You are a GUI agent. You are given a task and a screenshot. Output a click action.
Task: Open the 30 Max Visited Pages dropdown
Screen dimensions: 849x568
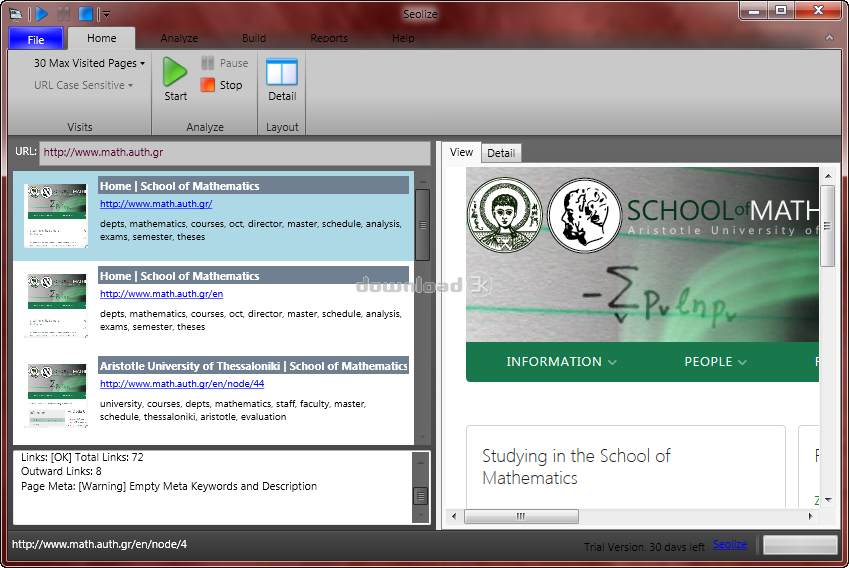click(89, 63)
